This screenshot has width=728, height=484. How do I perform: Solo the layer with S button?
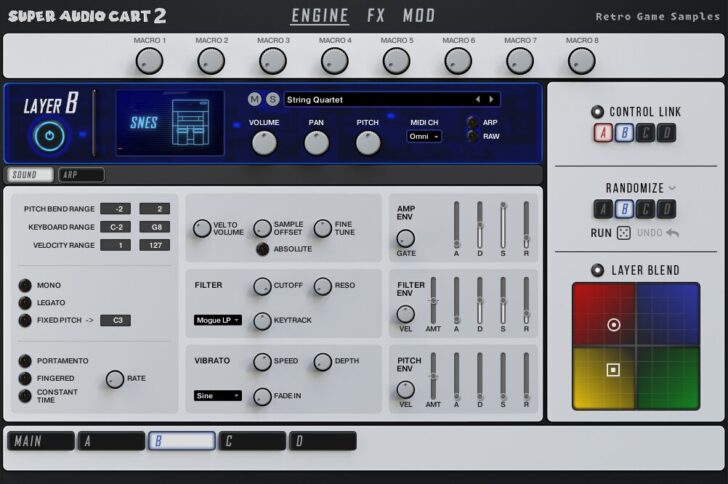coord(272,99)
